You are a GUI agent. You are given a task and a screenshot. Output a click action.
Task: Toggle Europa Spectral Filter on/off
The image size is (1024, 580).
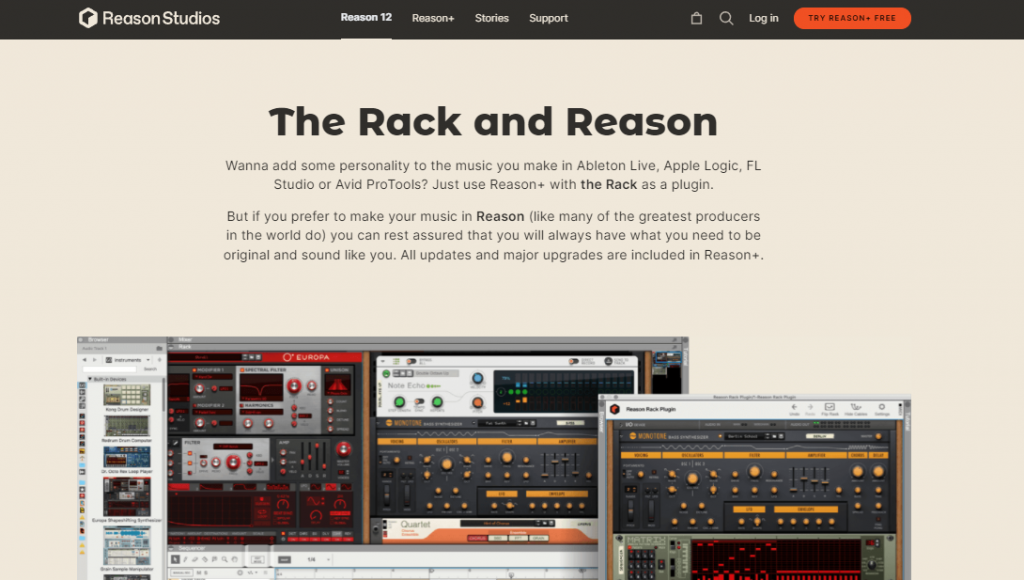point(242,370)
